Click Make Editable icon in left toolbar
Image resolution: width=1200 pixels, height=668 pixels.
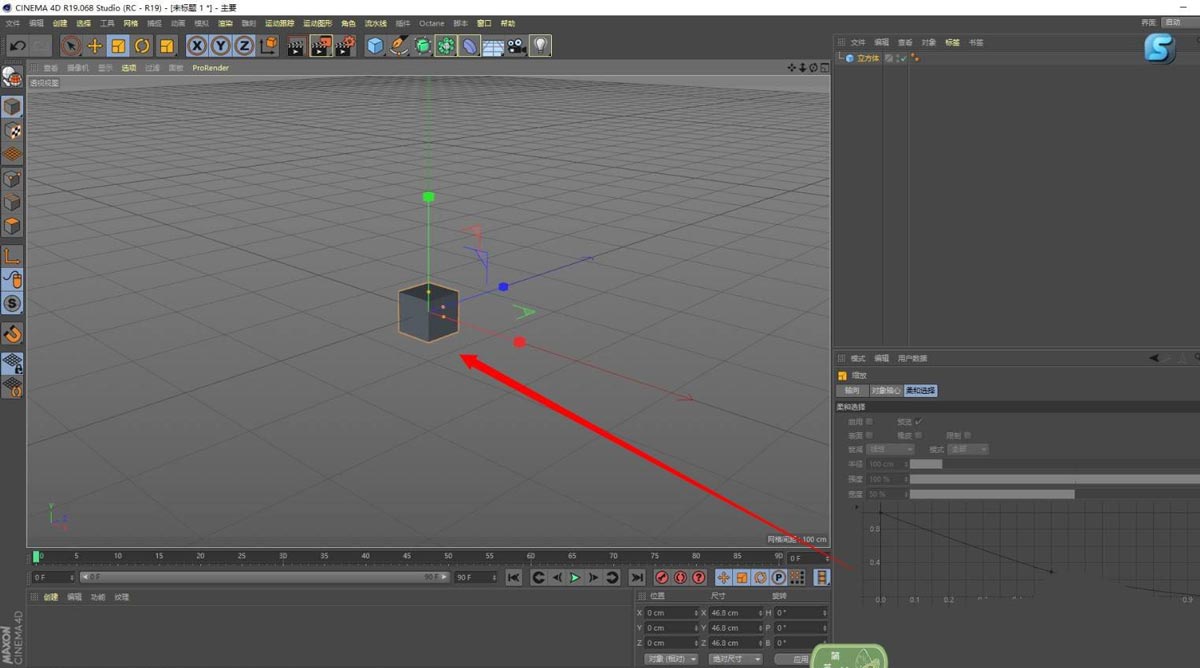coord(12,77)
